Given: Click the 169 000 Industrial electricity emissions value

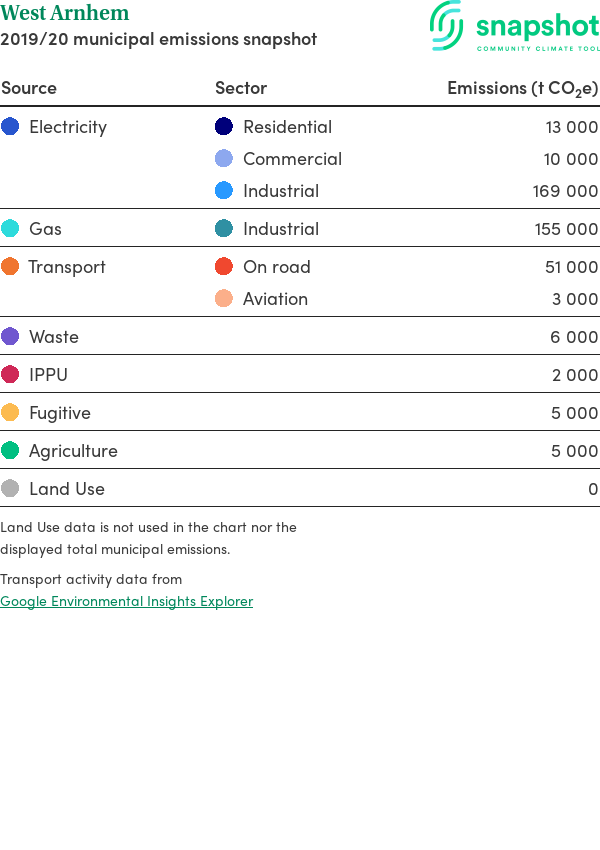Looking at the screenshot, I should coord(565,191).
